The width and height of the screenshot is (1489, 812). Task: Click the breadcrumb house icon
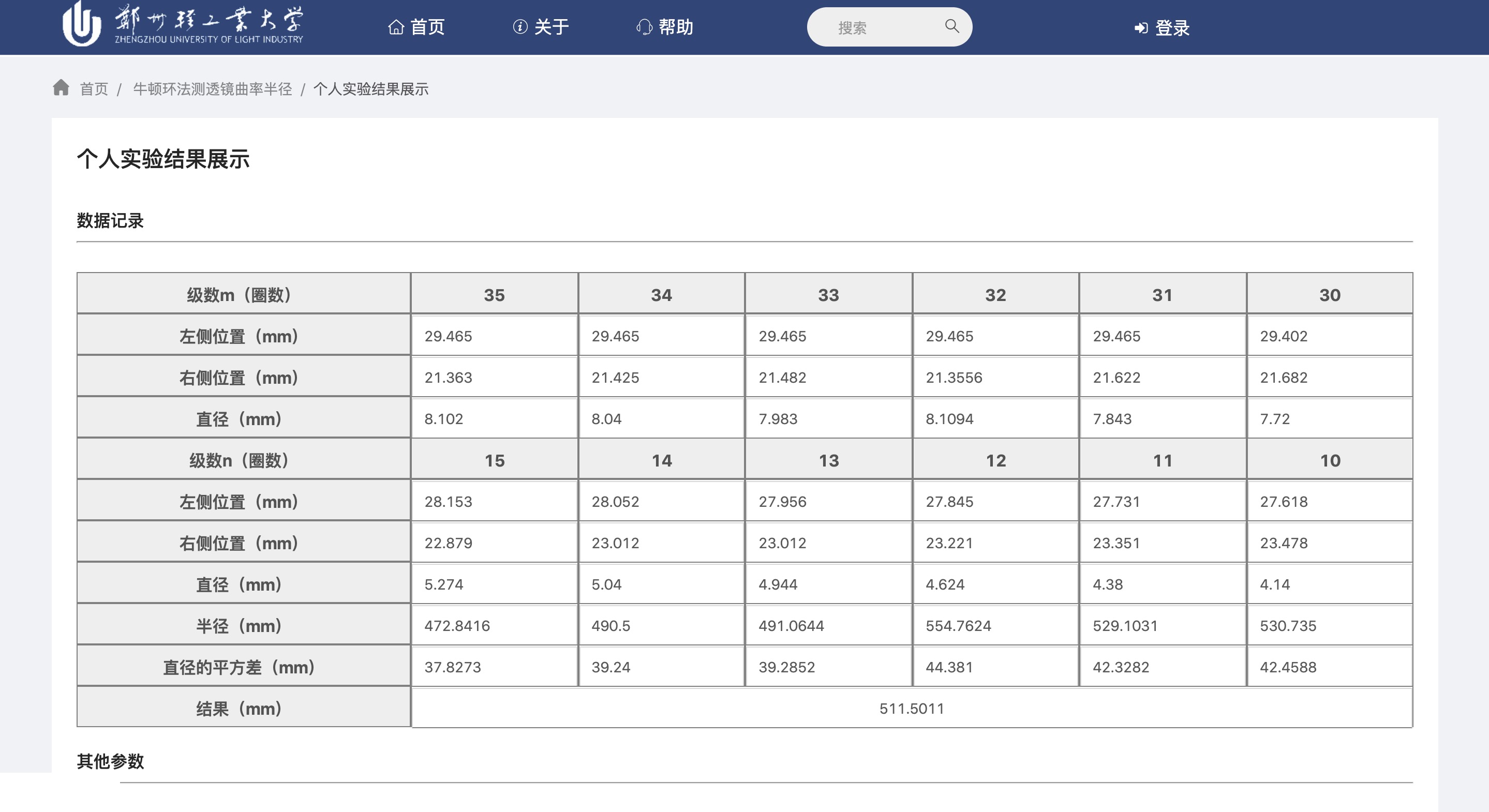pyautogui.click(x=61, y=87)
